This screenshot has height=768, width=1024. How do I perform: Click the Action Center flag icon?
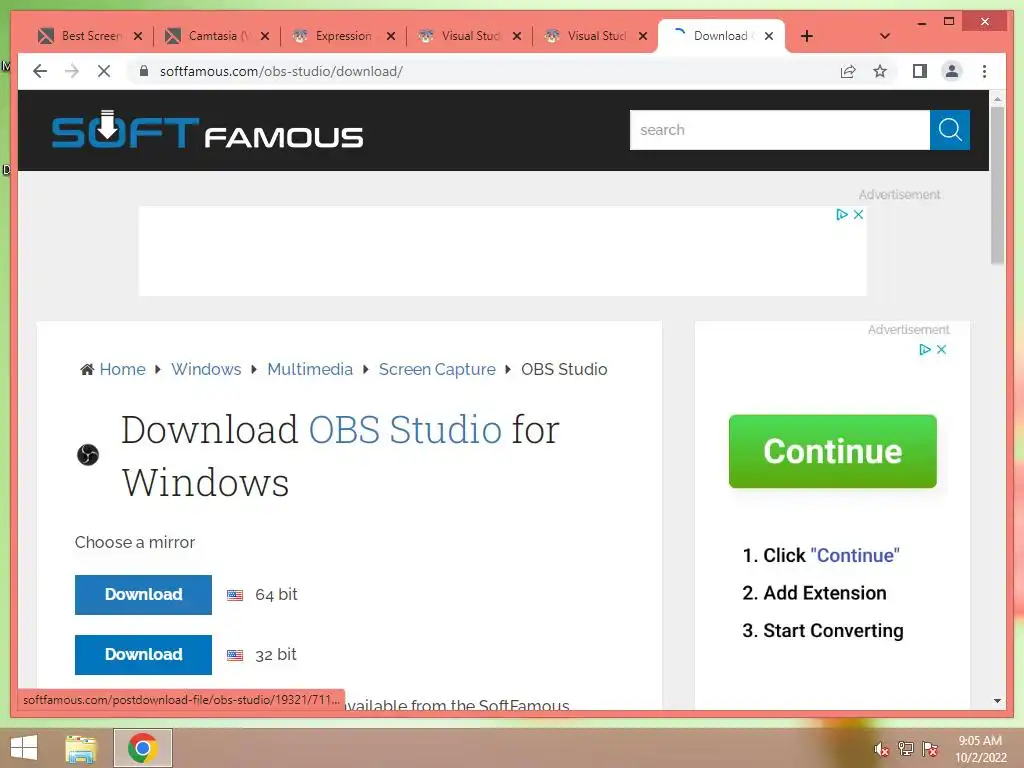[930, 749]
